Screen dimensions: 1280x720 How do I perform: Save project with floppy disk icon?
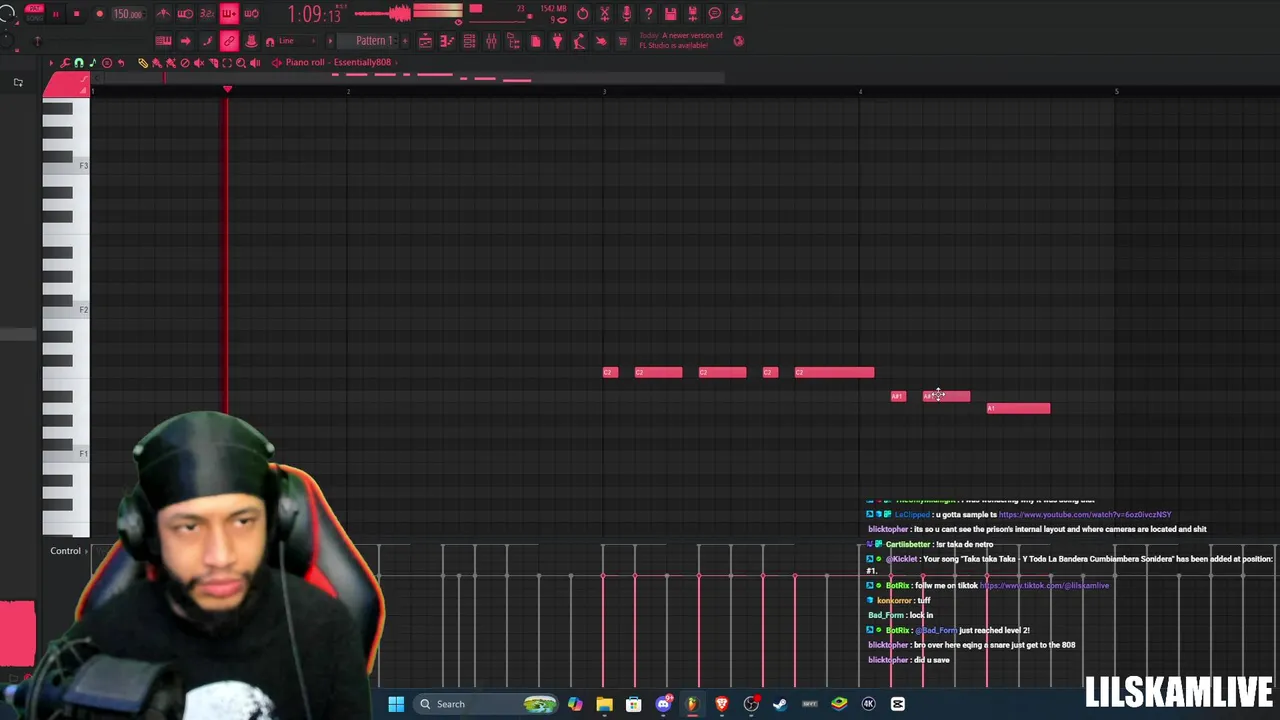(x=671, y=14)
